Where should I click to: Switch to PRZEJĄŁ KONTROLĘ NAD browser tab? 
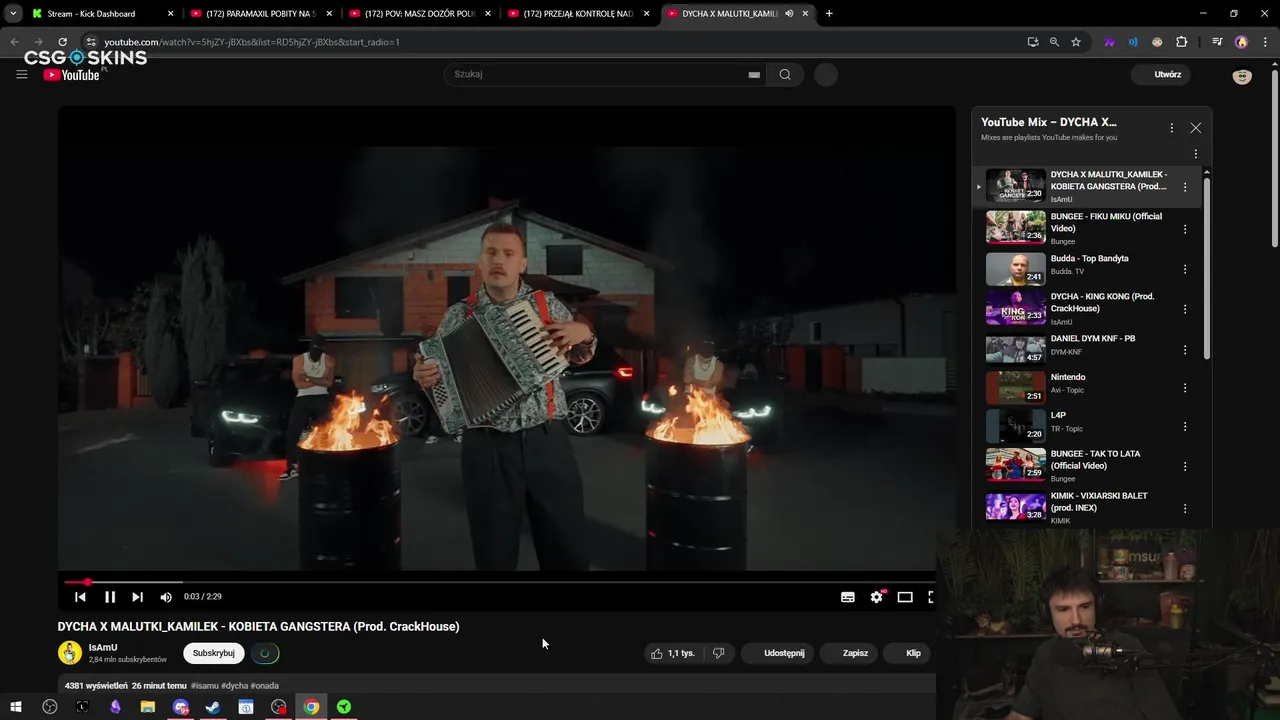(x=578, y=14)
